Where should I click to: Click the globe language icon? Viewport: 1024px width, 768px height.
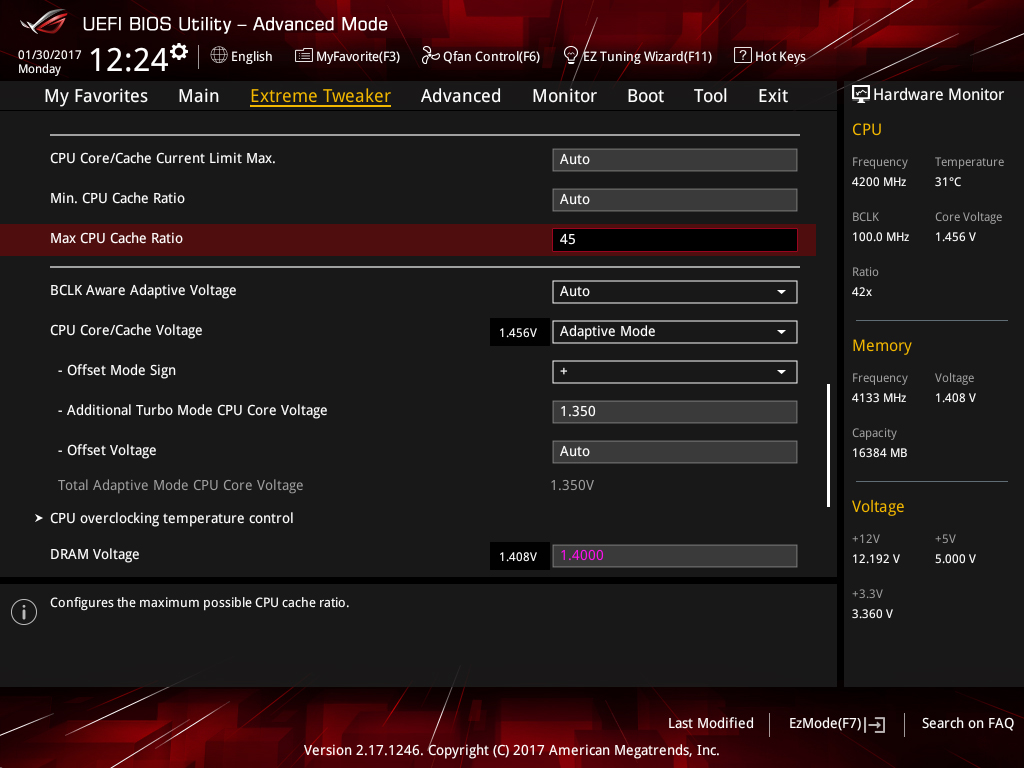(x=219, y=56)
